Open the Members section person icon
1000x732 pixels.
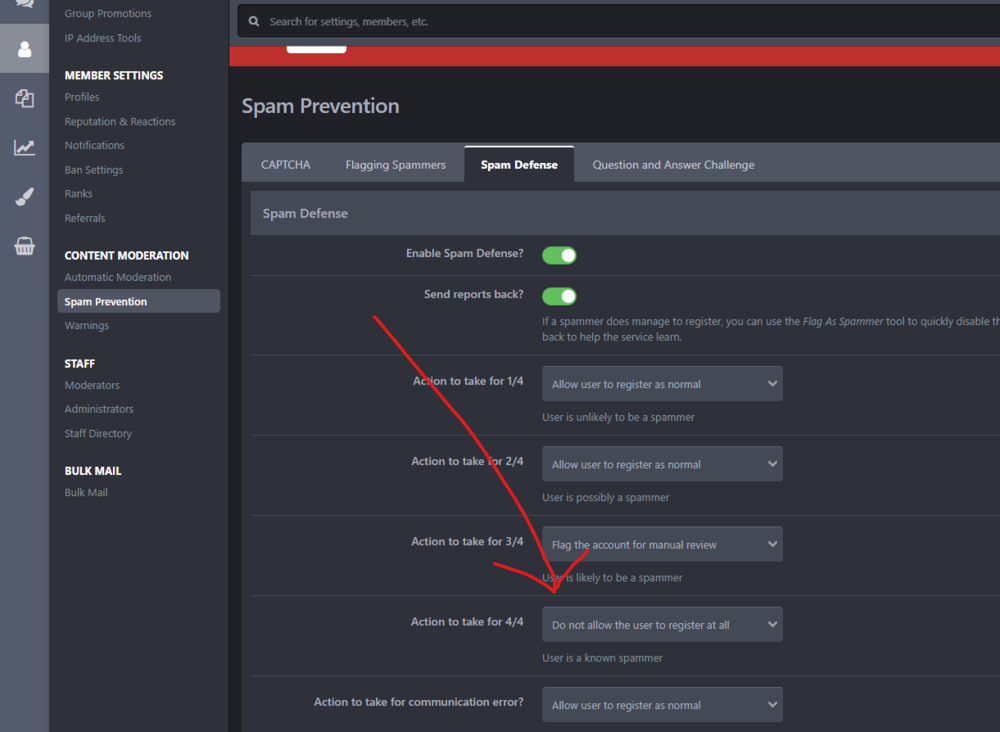tap(24, 49)
